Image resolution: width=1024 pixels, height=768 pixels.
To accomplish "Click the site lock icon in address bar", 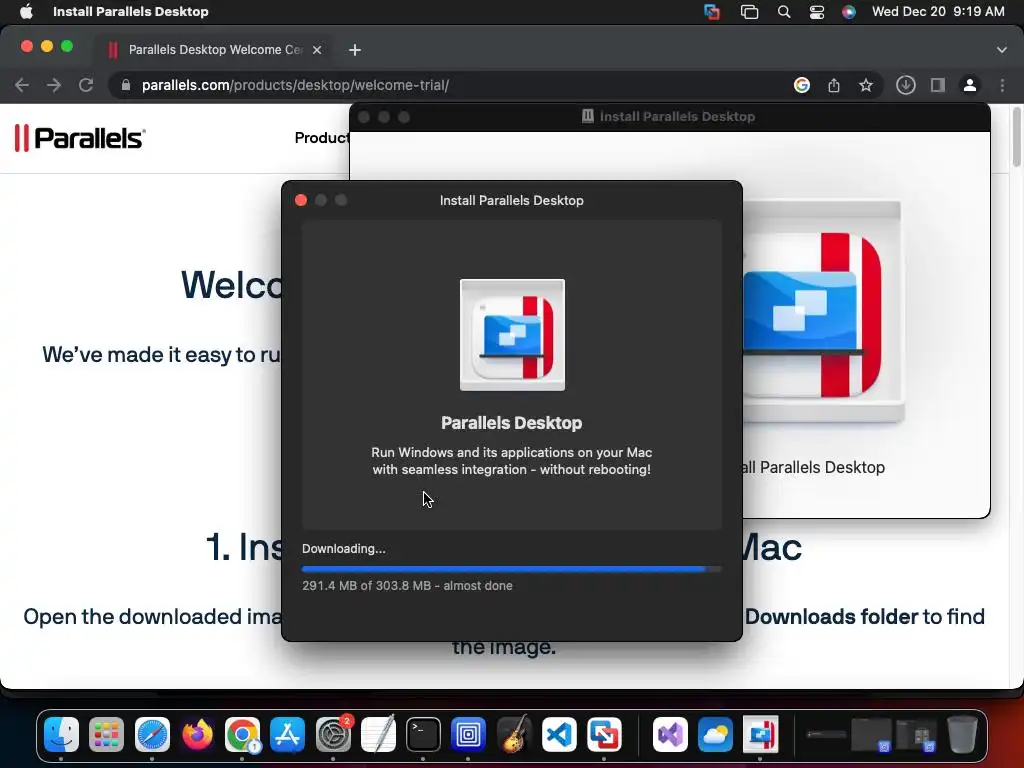I will pos(126,85).
